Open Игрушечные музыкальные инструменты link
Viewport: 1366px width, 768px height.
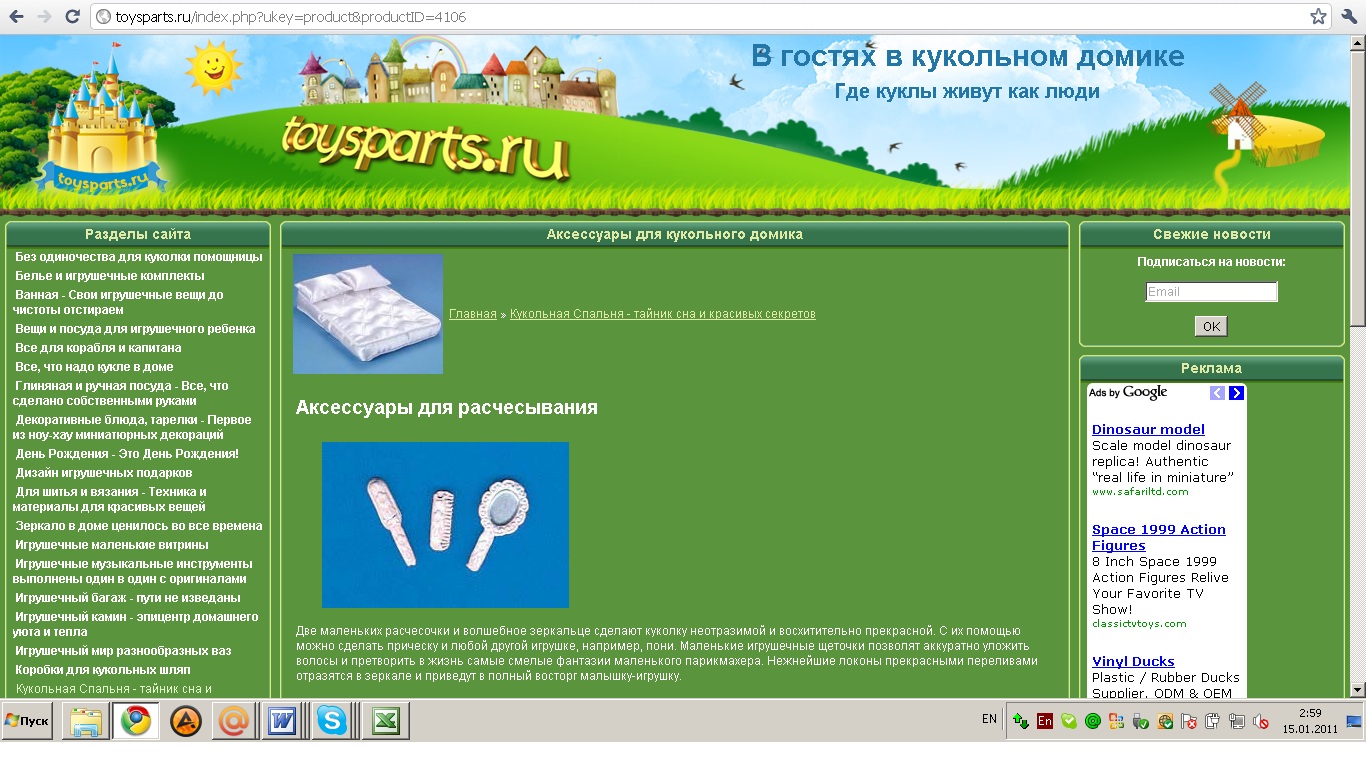[133, 571]
